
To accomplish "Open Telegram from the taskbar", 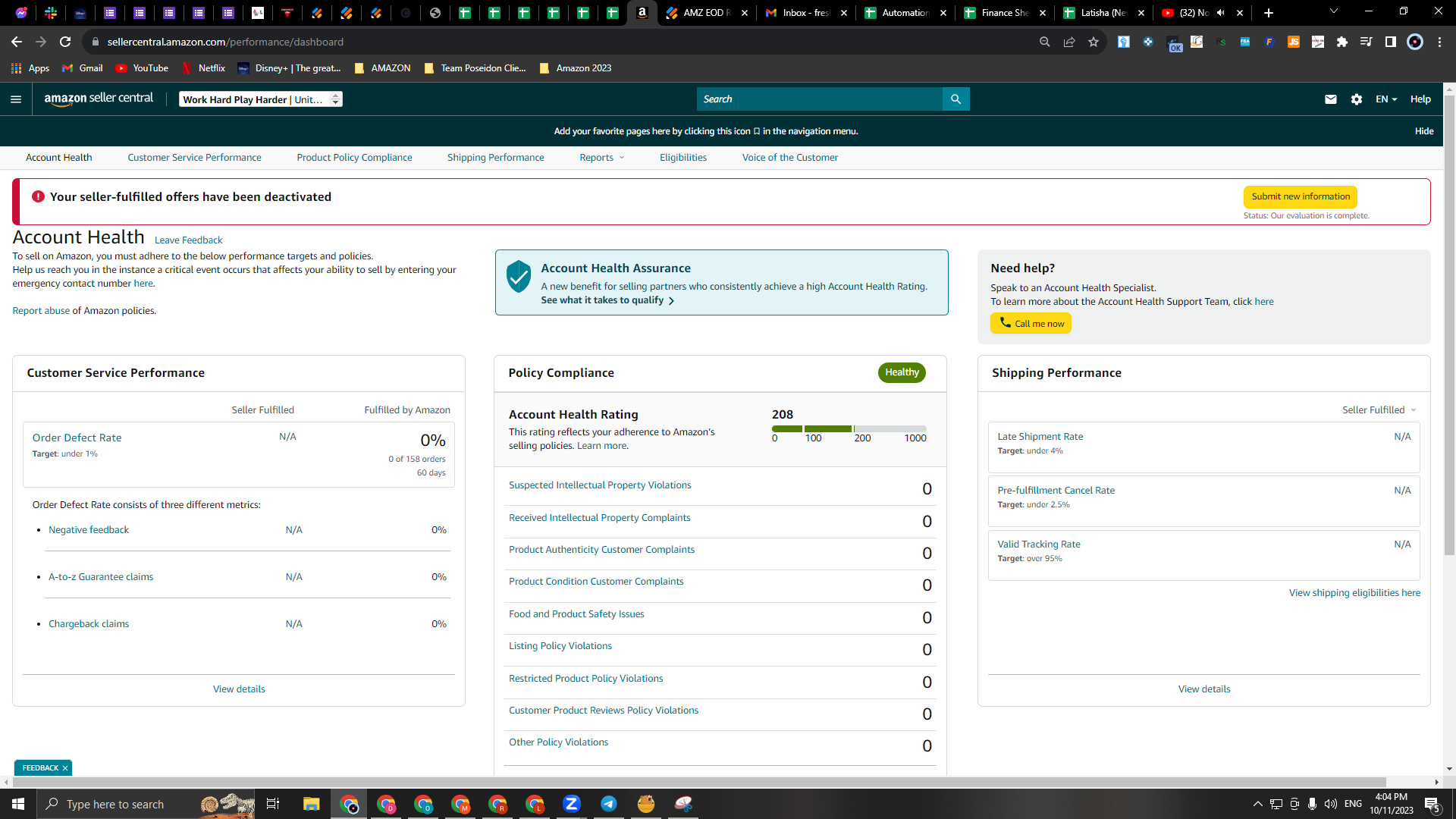I will pos(609,804).
